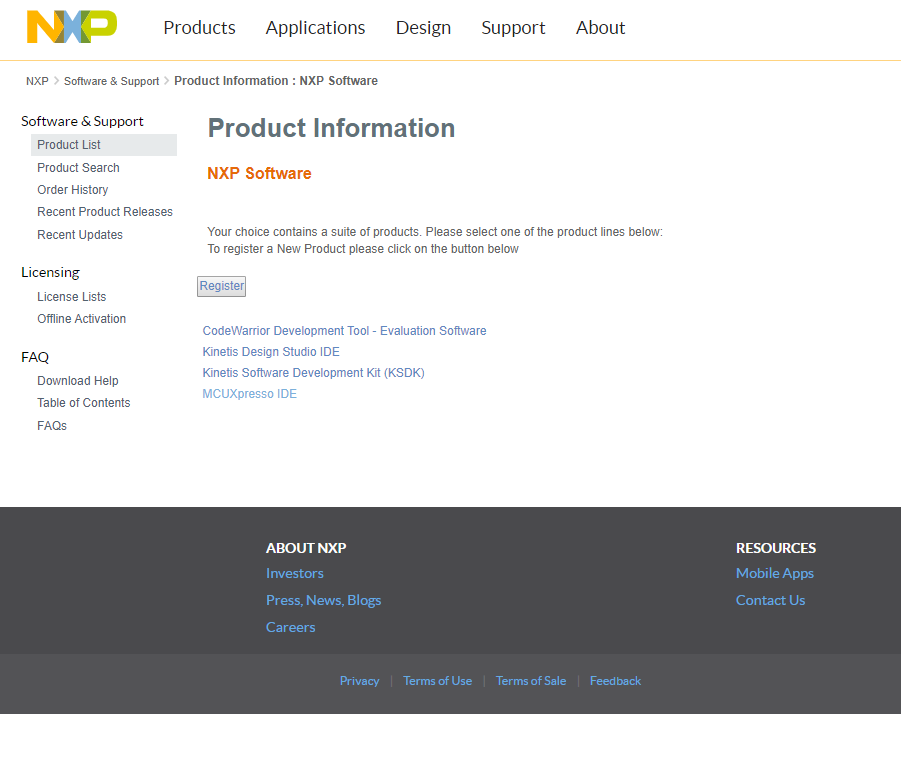Click the orange 'NXP Software' subheading

point(259,174)
